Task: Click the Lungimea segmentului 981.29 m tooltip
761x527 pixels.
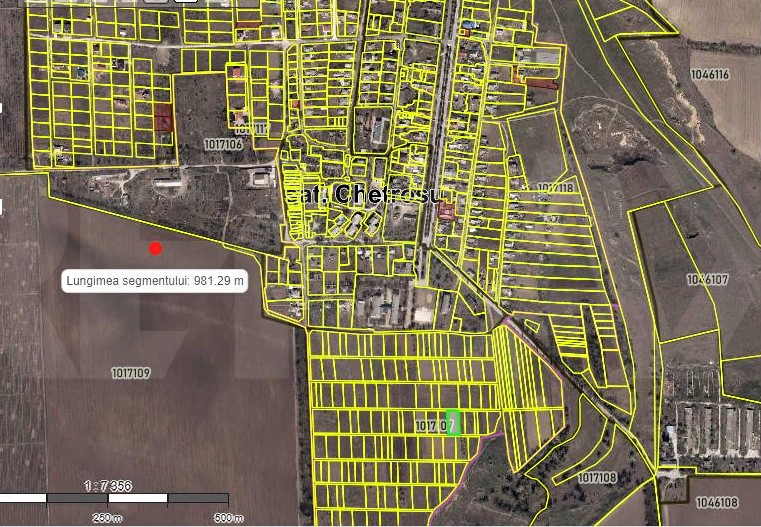Action: tap(155, 281)
